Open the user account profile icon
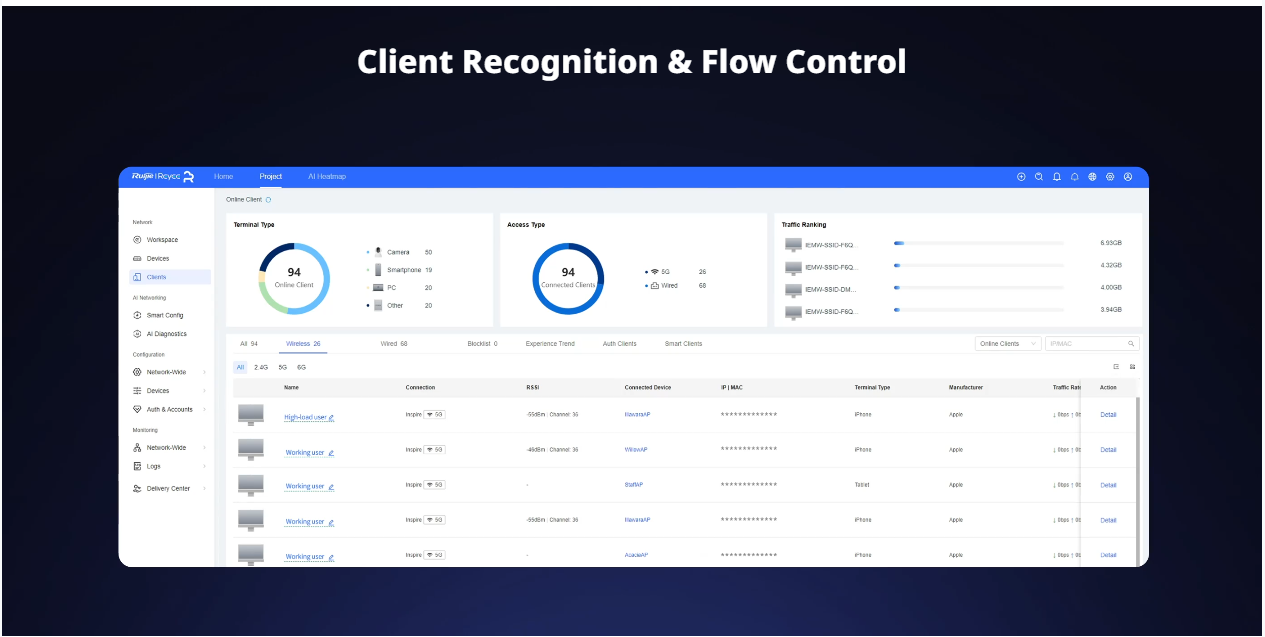This screenshot has height=637, width=1265. point(1128,177)
